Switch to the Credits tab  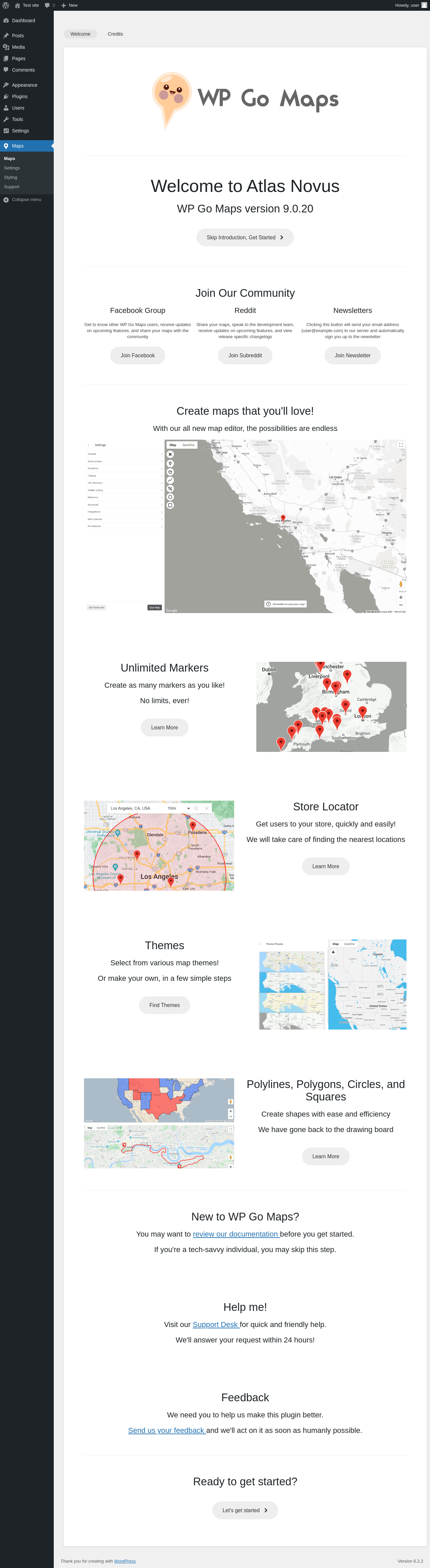tap(116, 34)
